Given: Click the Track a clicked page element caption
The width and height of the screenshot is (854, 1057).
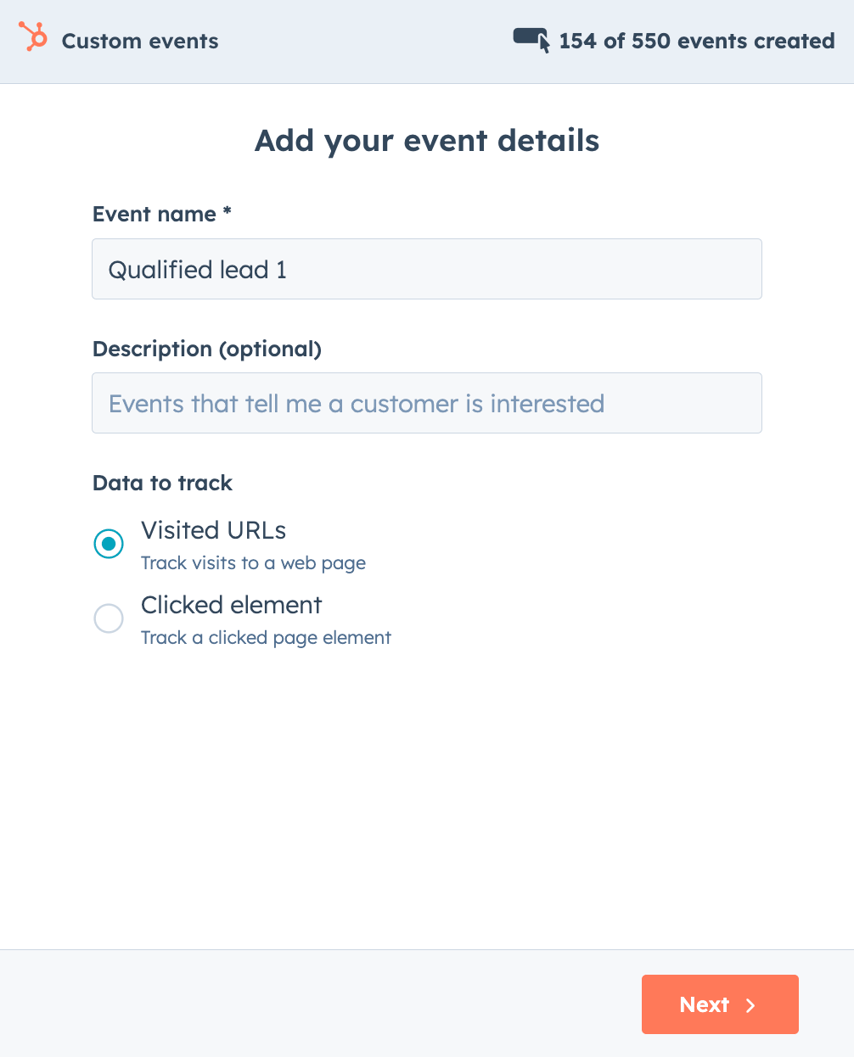Looking at the screenshot, I should (x=266, y=638).
